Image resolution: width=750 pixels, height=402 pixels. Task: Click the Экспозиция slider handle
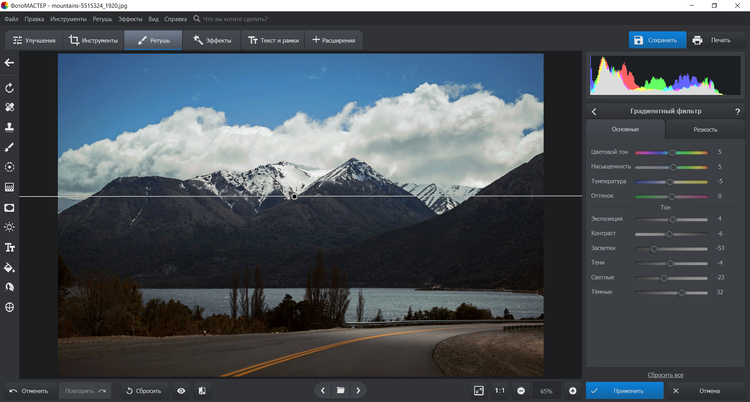672,218
